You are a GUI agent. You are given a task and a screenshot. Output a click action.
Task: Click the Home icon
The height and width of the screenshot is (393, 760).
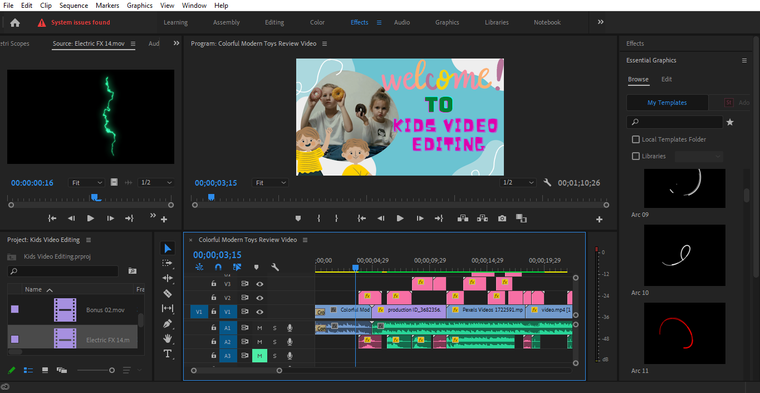tap(15, 22)
